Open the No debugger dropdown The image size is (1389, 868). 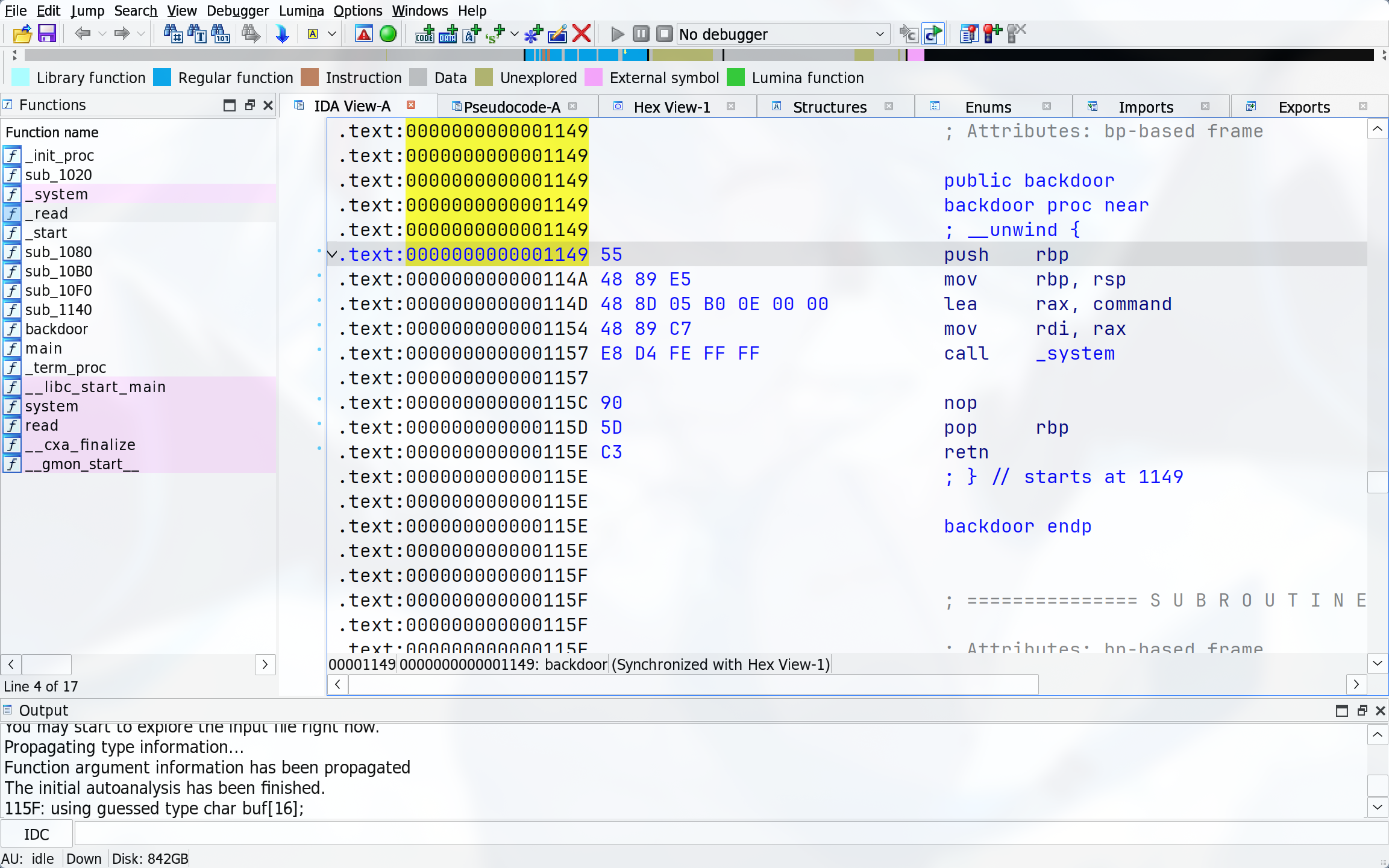tap(879, 34)
